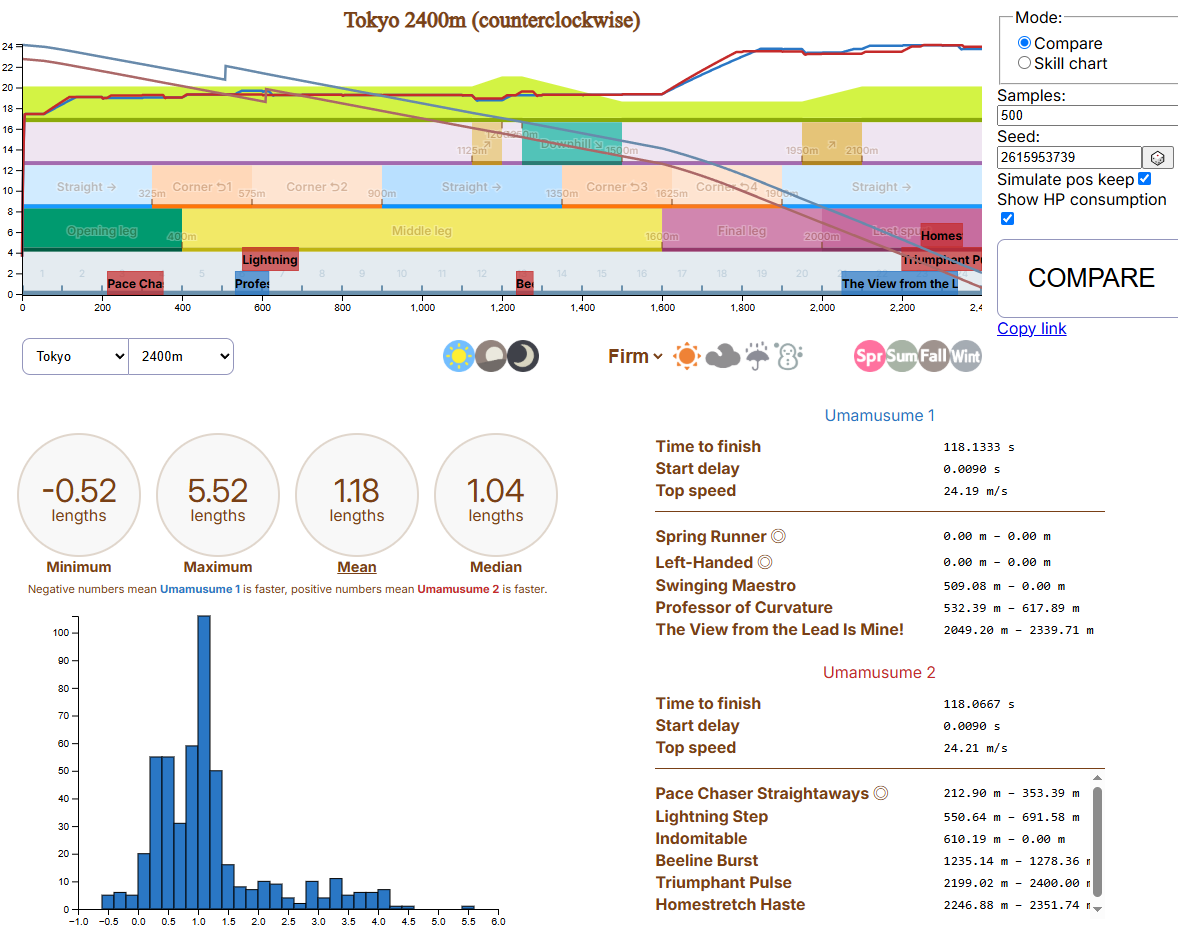Click the Lightning Step skill marker on chart
The image size is (1178, 935).
pos(270,259)
